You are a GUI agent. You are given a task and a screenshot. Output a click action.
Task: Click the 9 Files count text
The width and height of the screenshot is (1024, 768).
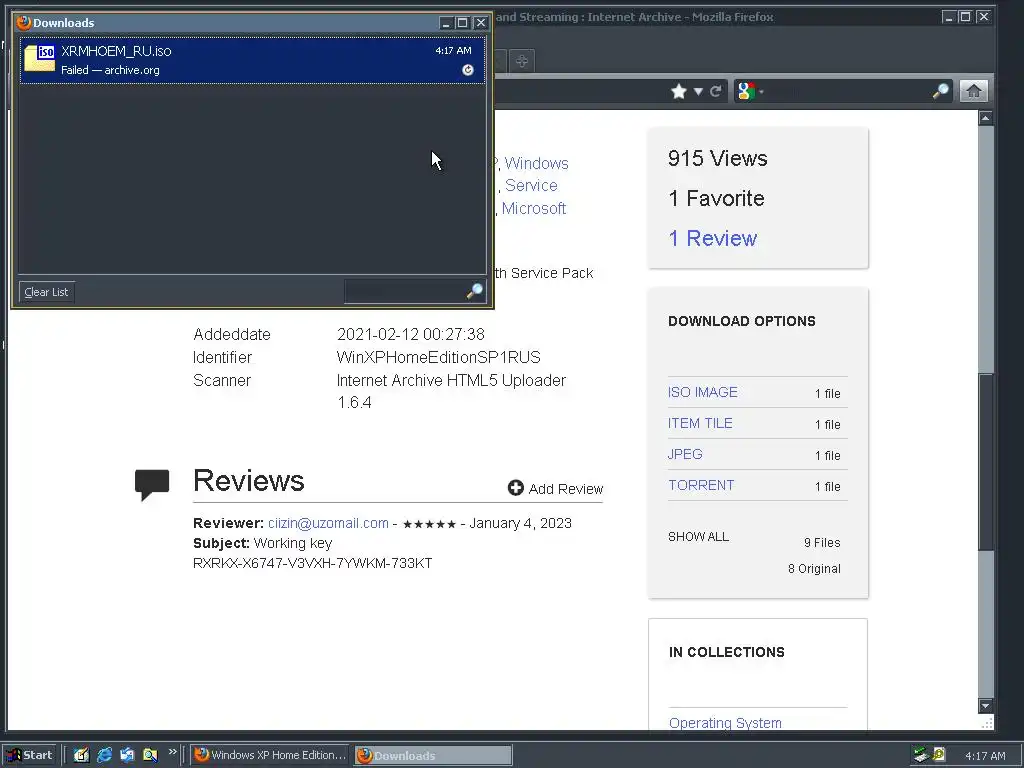822,543
